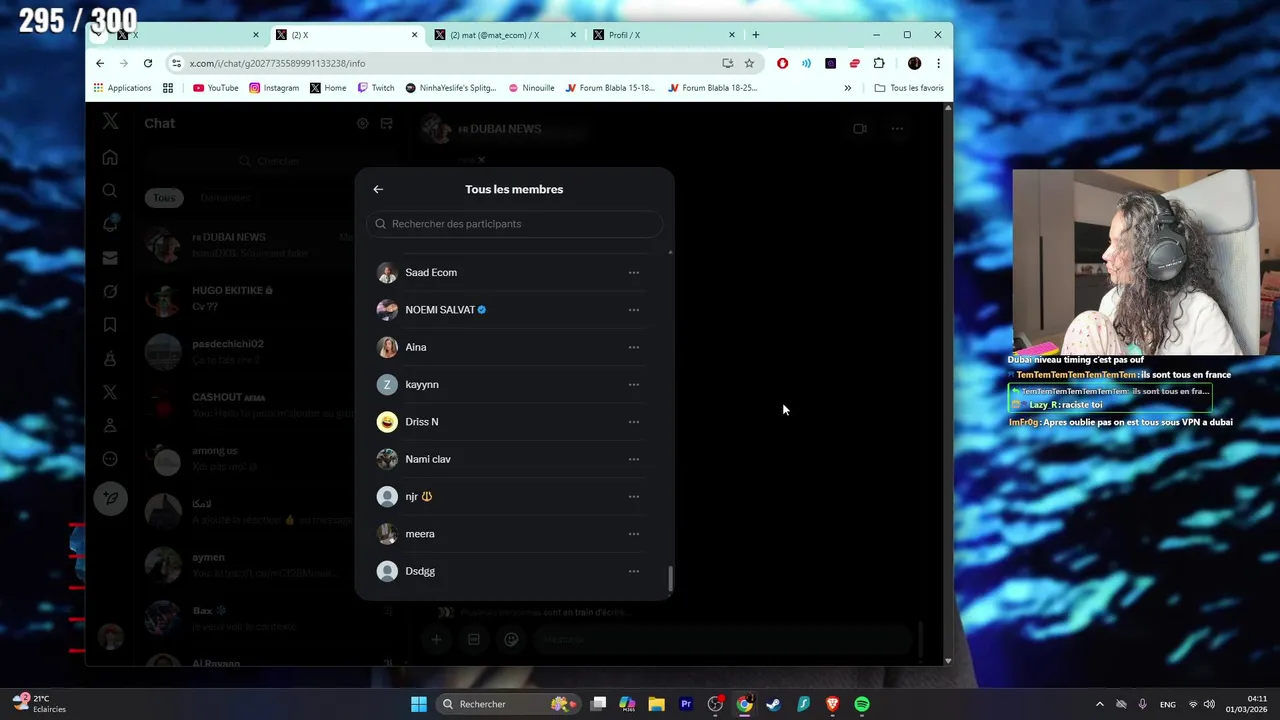Grab the members list scrollbar thumb
This screenshot has width=1280, height=720.
coord(670,578)
